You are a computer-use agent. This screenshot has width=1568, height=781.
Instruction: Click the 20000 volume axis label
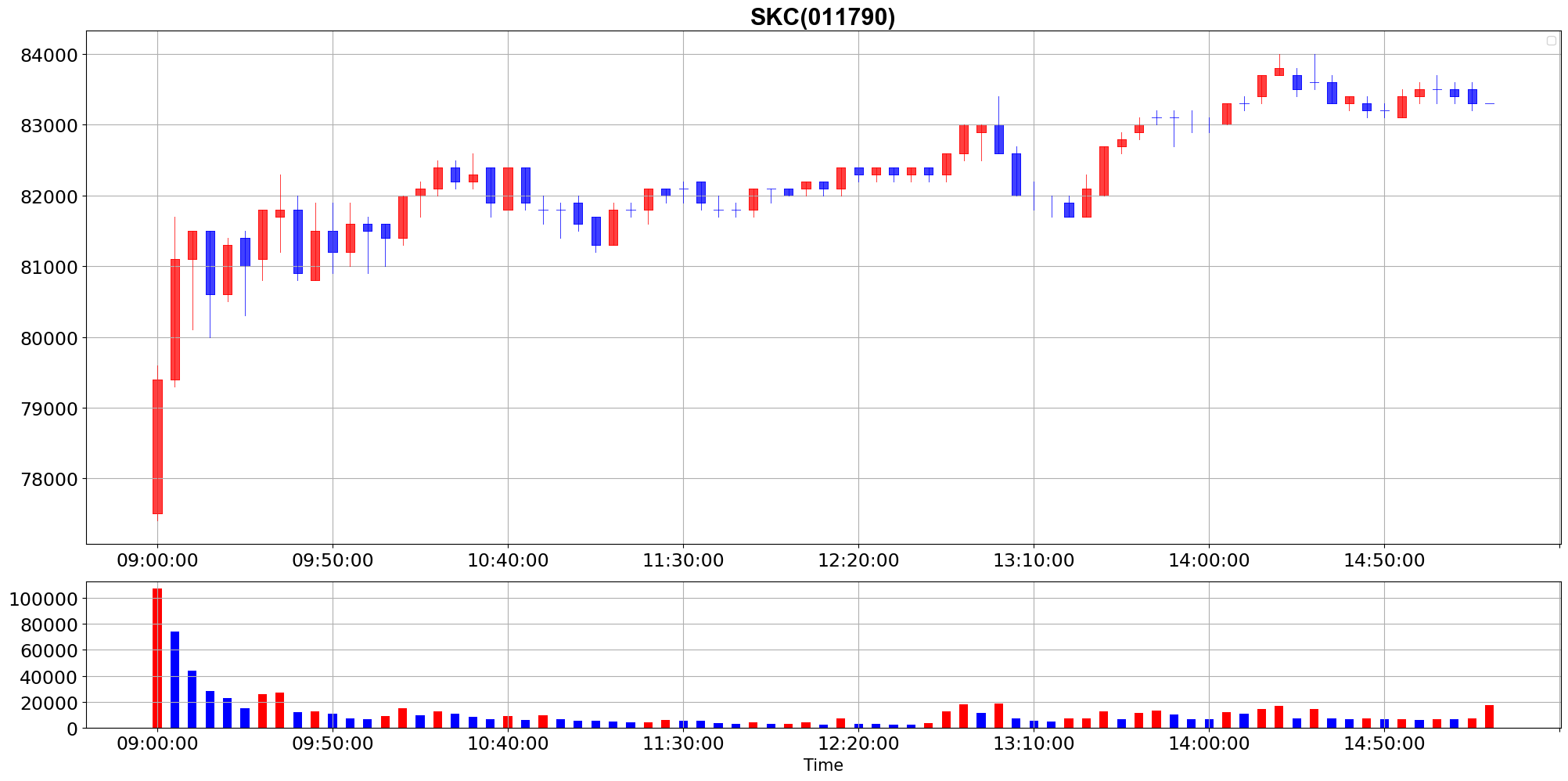50,703
